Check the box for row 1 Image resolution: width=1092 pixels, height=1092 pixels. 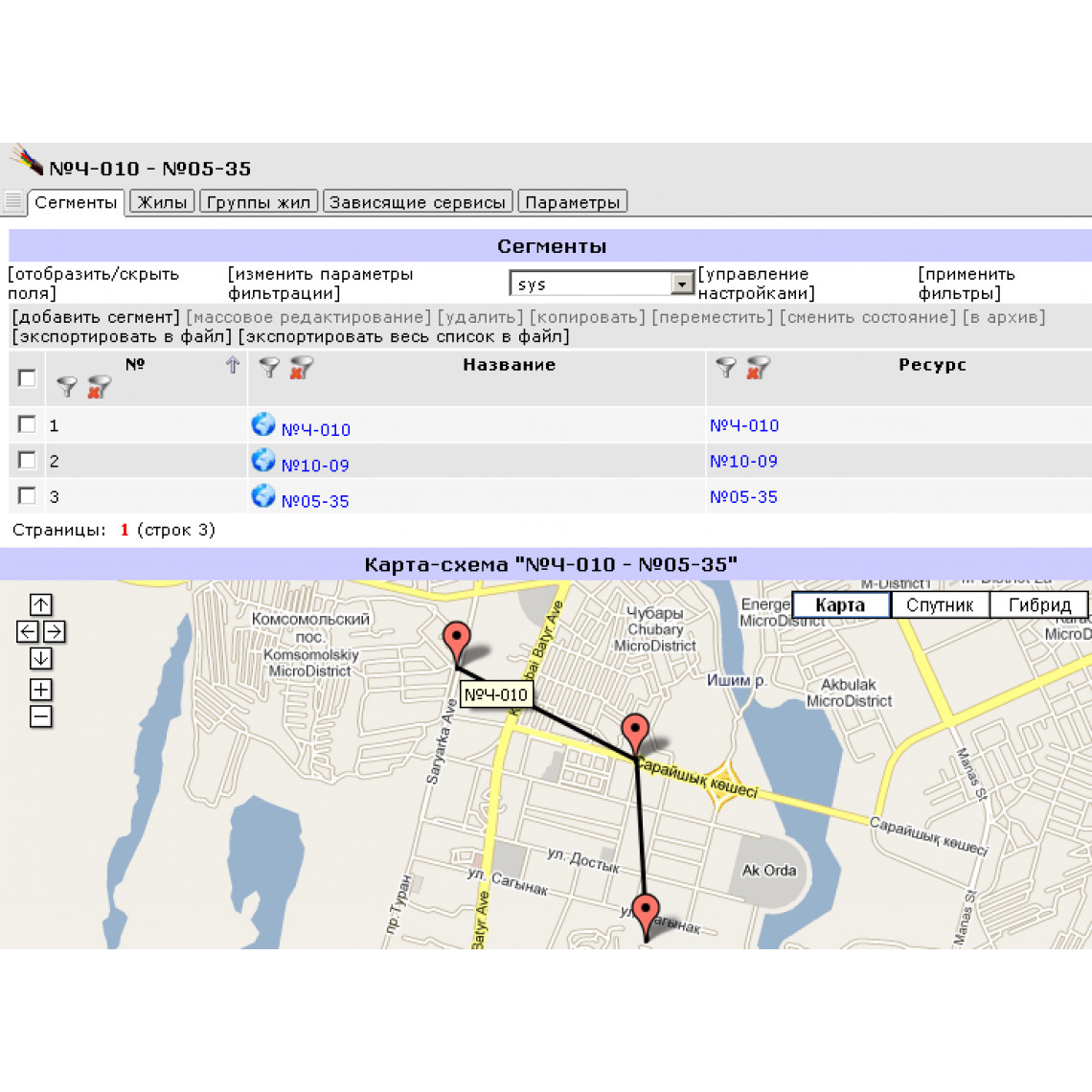27,424
